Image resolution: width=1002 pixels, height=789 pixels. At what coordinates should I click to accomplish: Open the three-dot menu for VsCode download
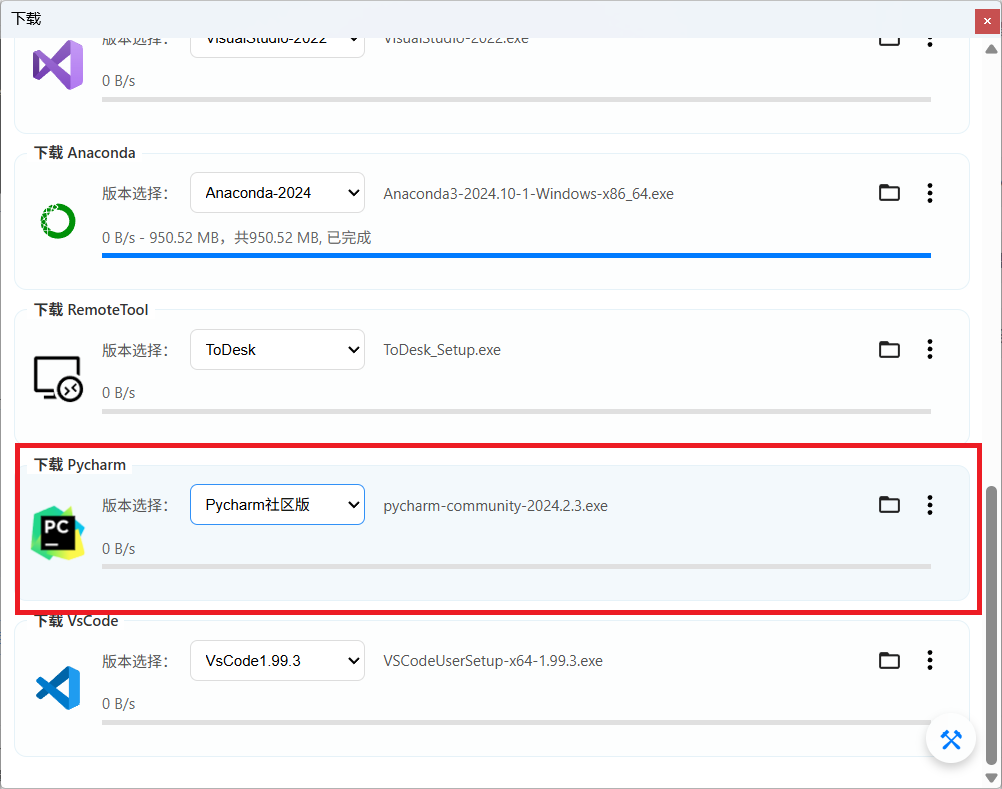(x=929, y=660)
